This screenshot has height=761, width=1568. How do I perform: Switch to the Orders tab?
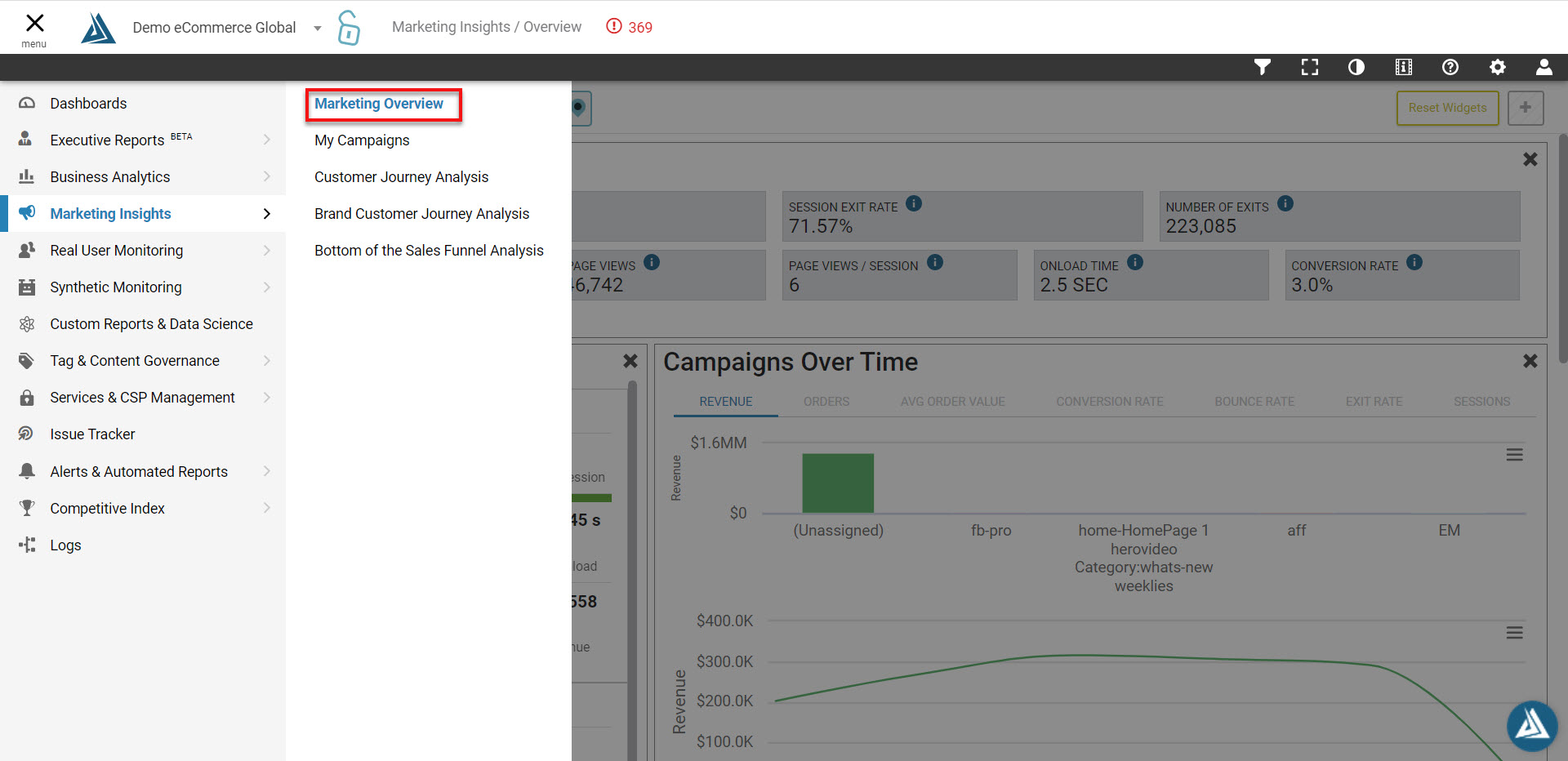[826, 402]
